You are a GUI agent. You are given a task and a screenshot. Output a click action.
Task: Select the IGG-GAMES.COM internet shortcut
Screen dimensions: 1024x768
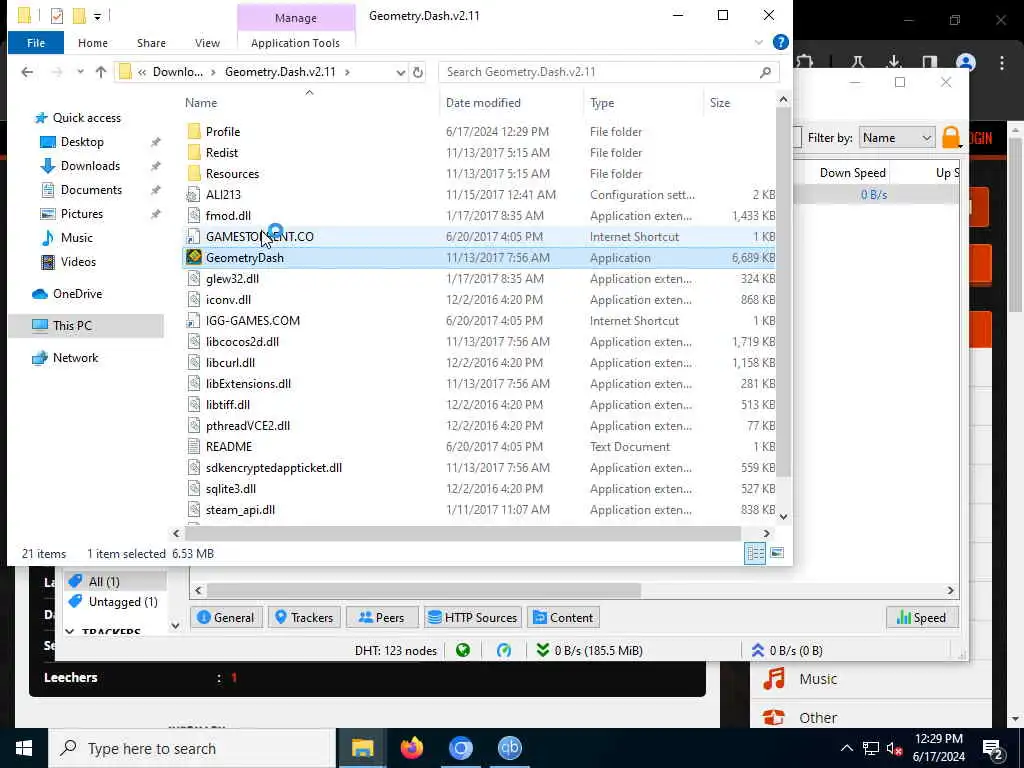click(252, 321)
